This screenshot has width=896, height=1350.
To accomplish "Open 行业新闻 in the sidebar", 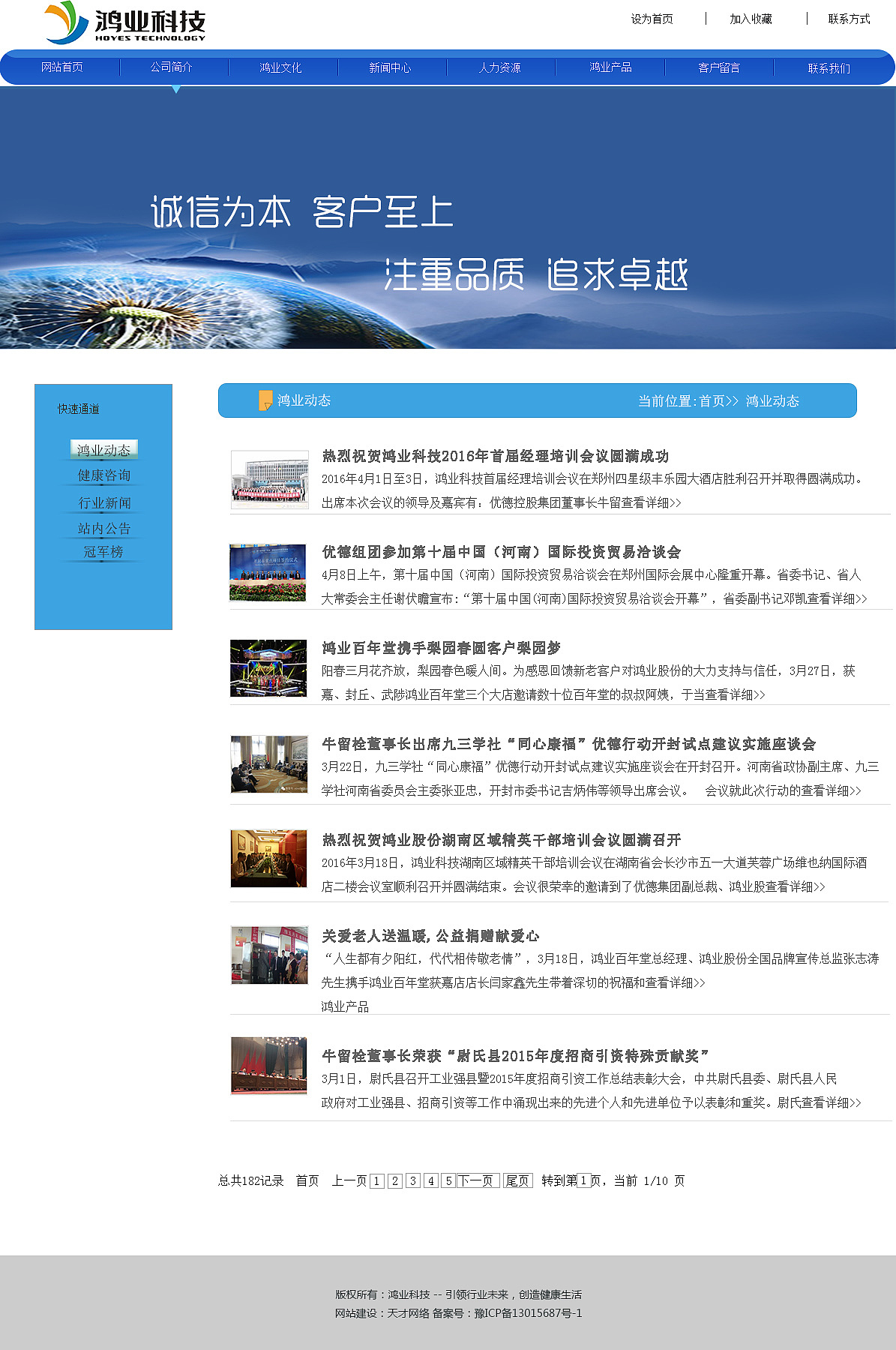I will tap(104, 502).
